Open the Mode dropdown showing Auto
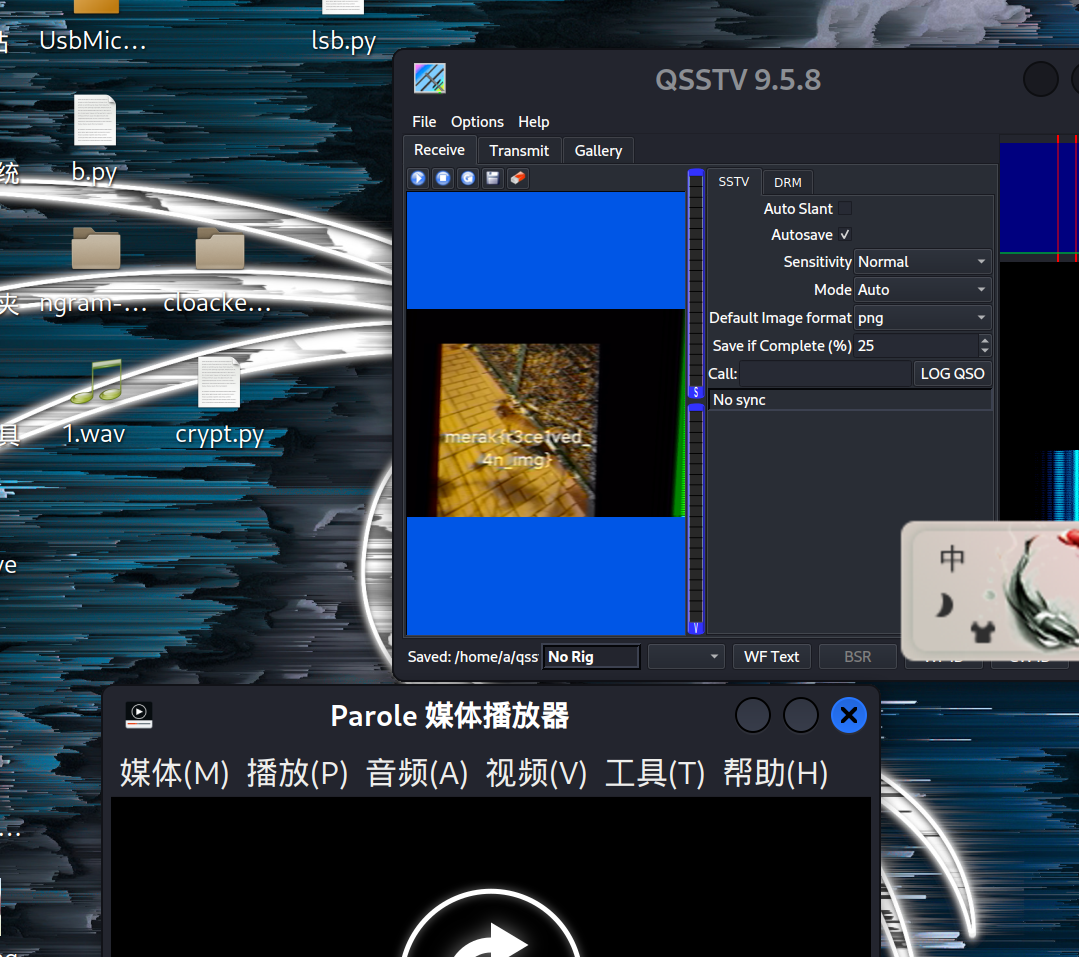 [x=921, y=289]
